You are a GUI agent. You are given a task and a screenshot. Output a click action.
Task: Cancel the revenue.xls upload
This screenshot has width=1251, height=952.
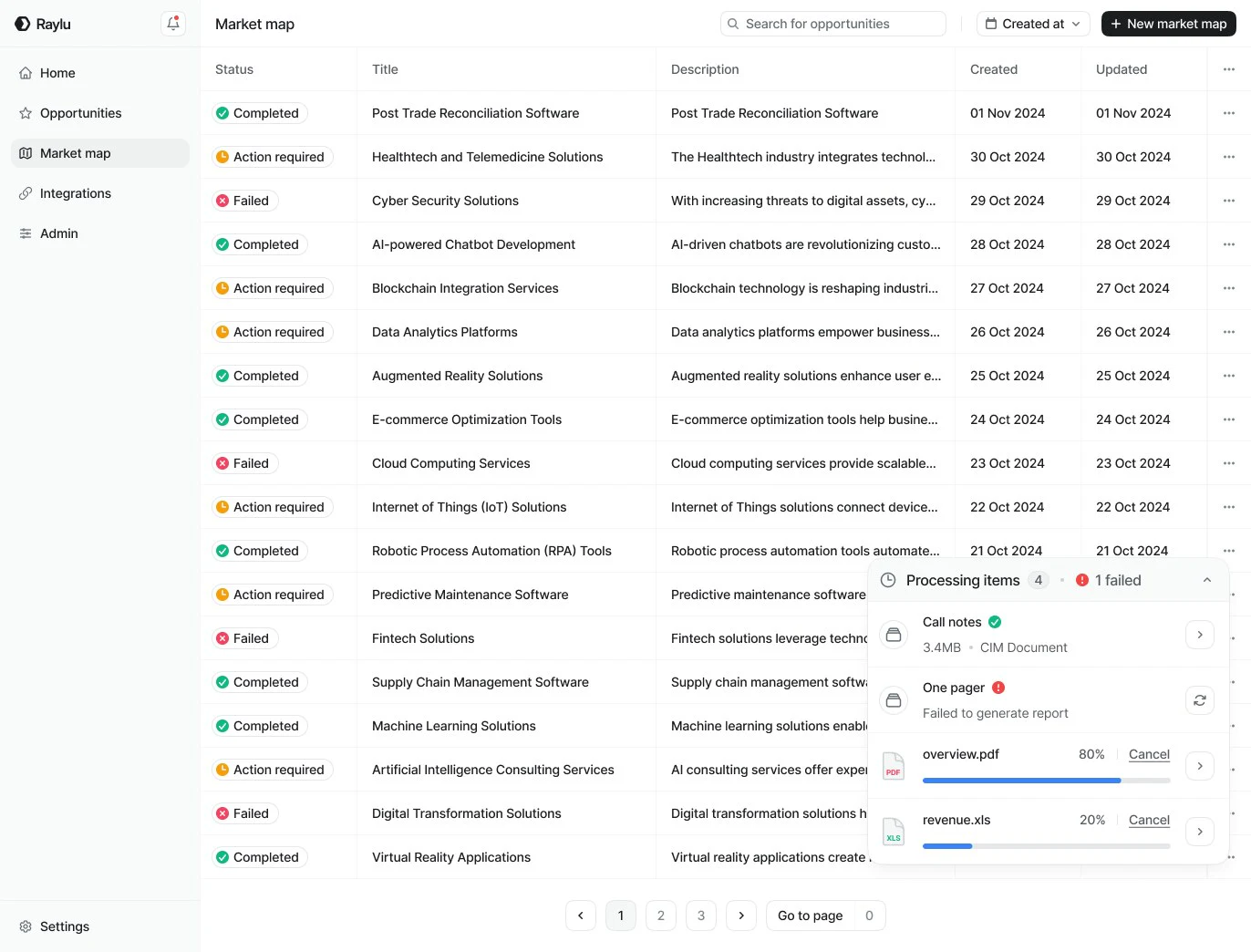[1149, 820]
